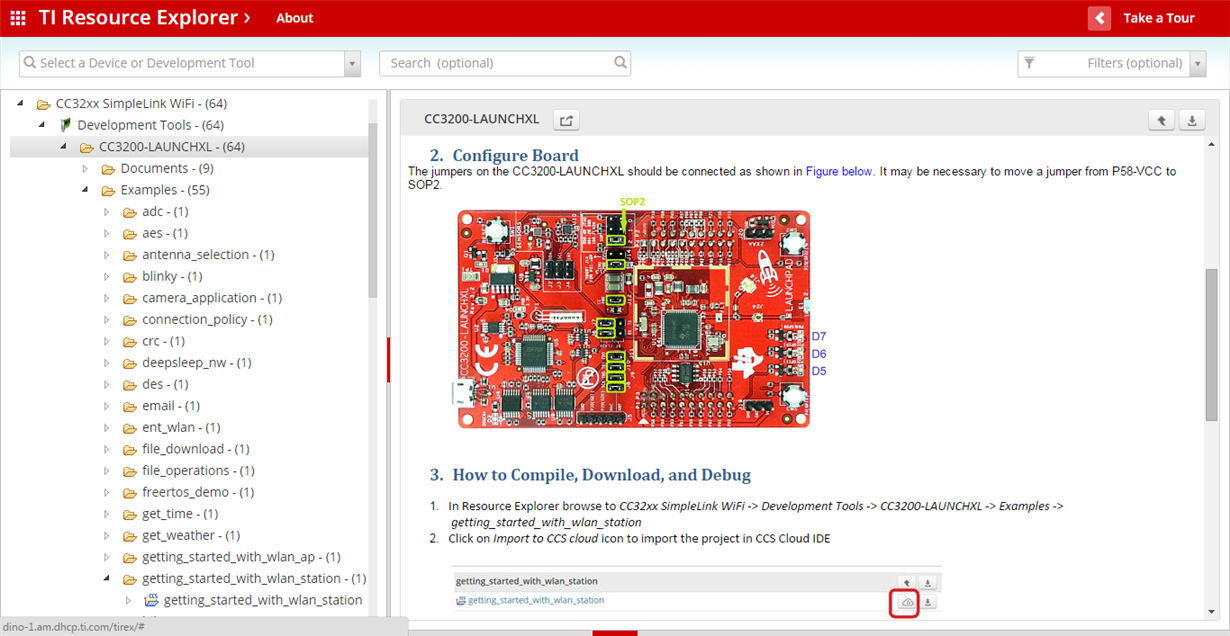This screenshot has width=1230, height=636.
Task: Click the CC3200-LAUNCHXL content header title
Action: [x=482, y=119]
